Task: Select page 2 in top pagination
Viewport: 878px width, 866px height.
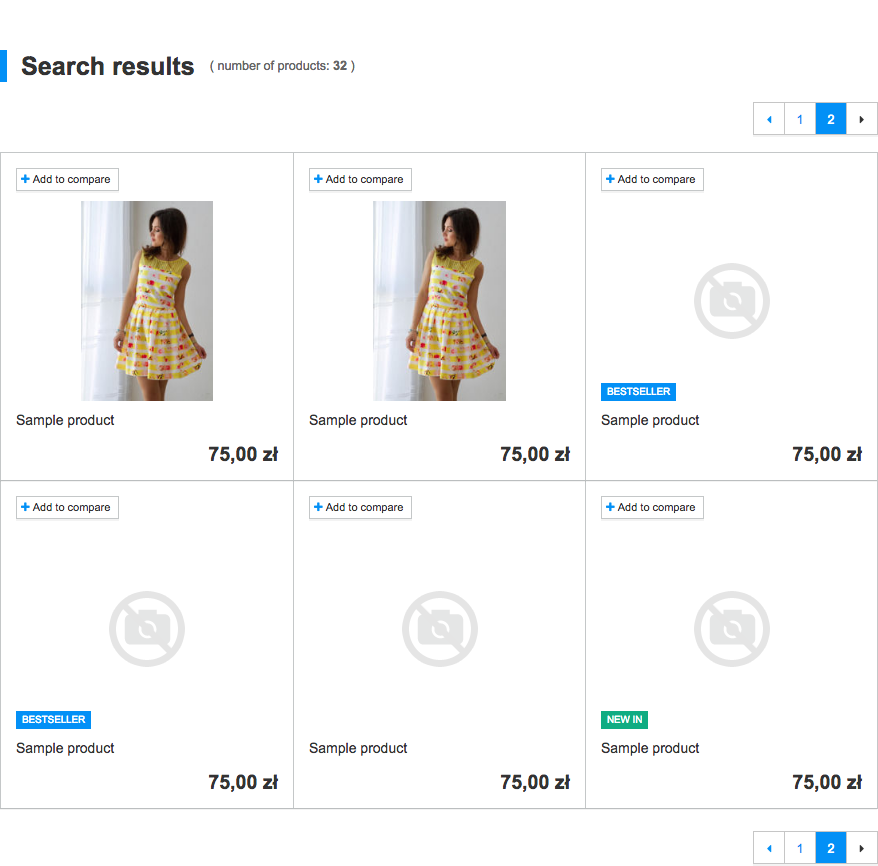Action: tap(830, 119)
